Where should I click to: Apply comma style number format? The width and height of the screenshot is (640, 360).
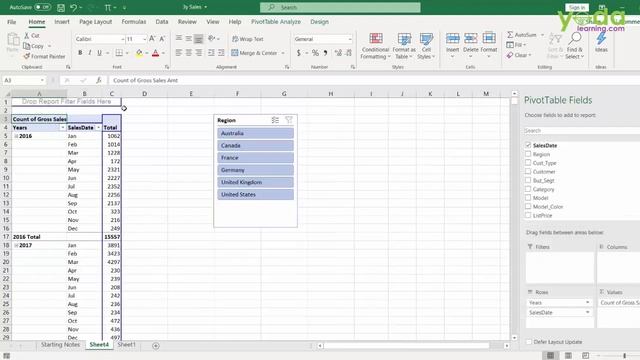click(325, 53)
